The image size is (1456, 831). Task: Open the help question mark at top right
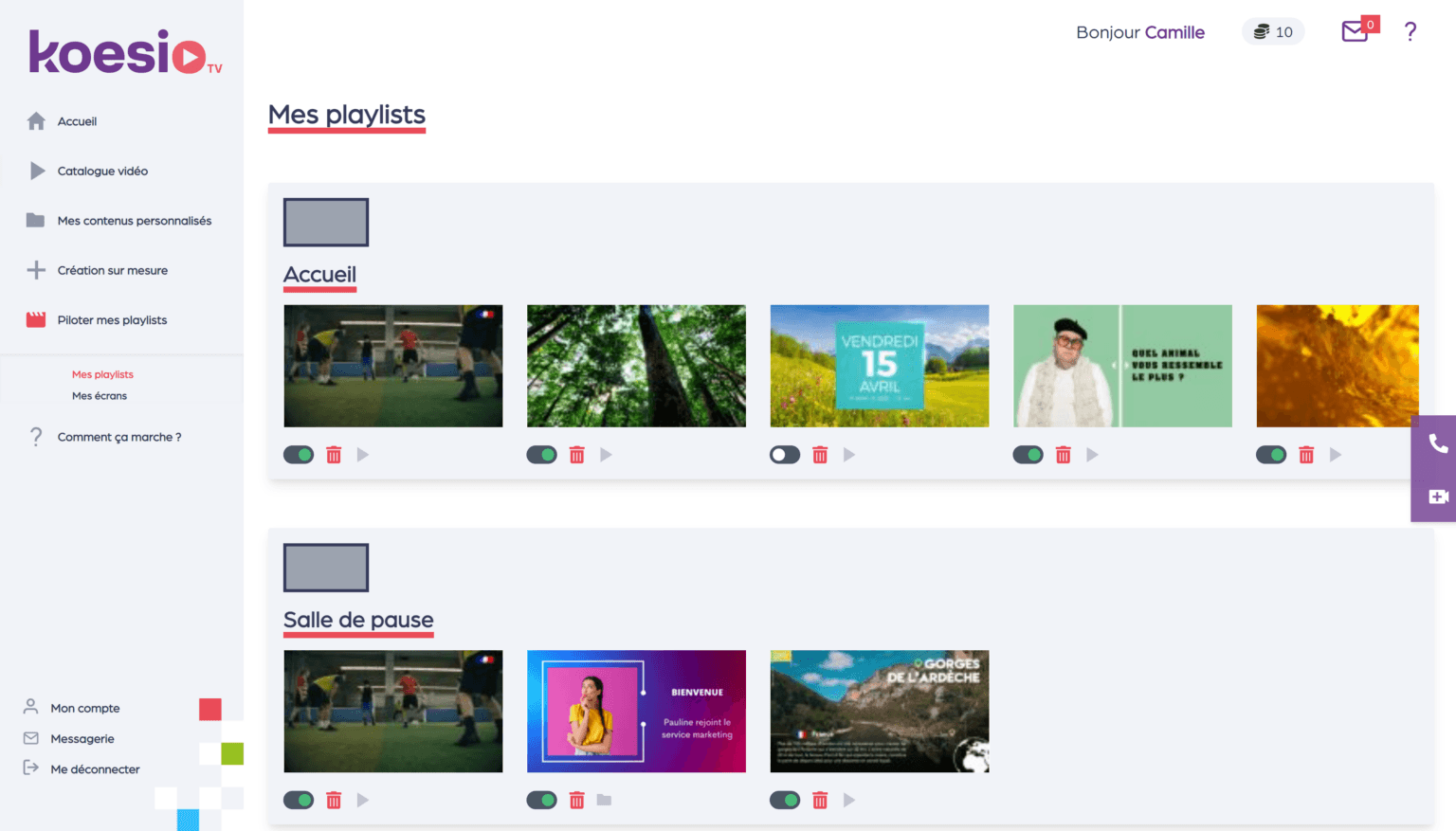(1410, 31)
